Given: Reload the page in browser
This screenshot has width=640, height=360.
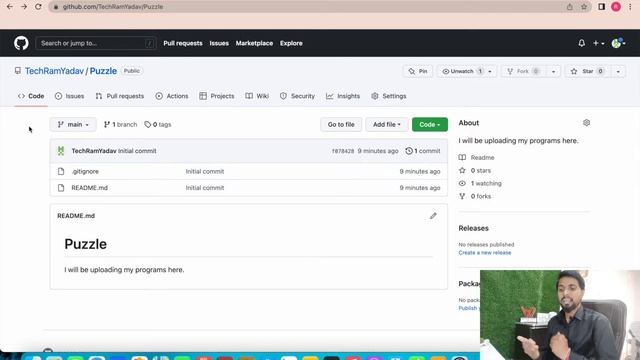Looking at the screenshot, I should (38, 7).
